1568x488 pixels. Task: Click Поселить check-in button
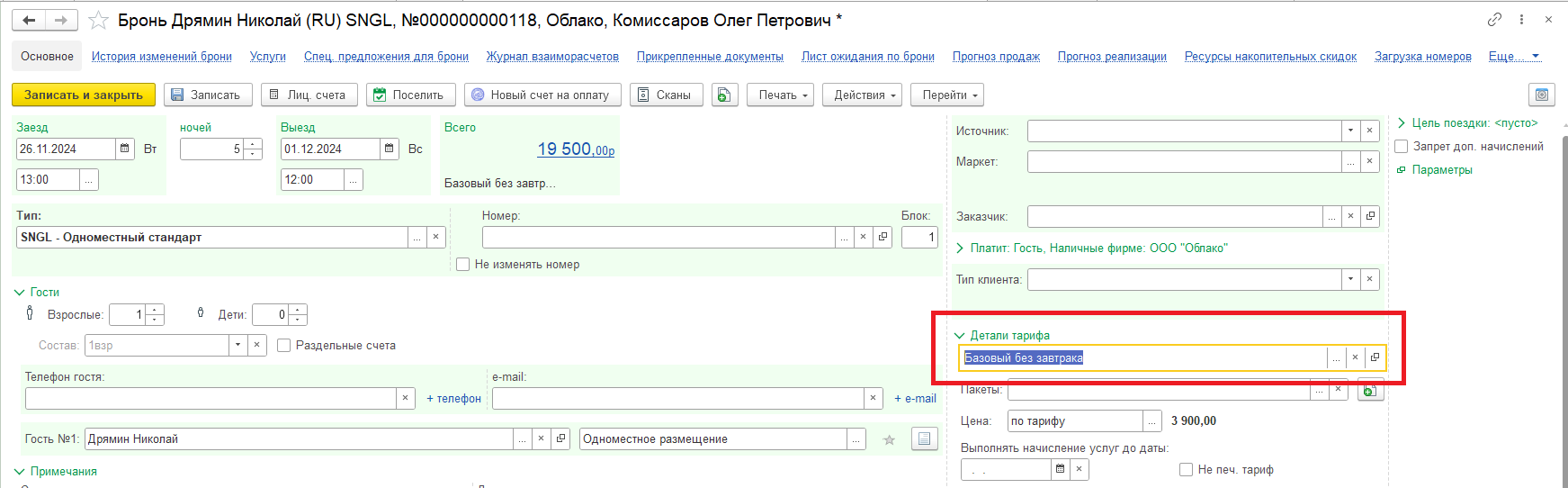[411, 95]
